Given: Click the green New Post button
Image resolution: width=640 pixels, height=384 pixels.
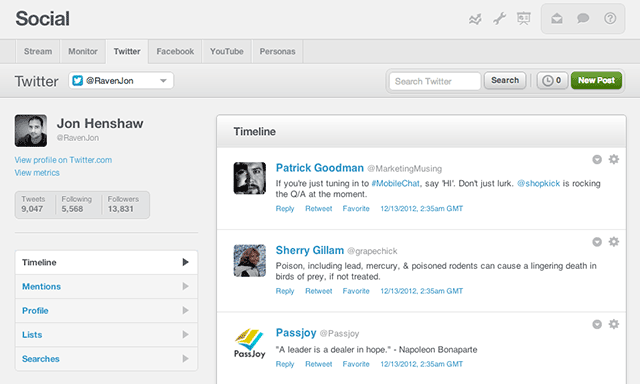Looking at the screenshot, I should pyautogui.click(x=596, y=80).
